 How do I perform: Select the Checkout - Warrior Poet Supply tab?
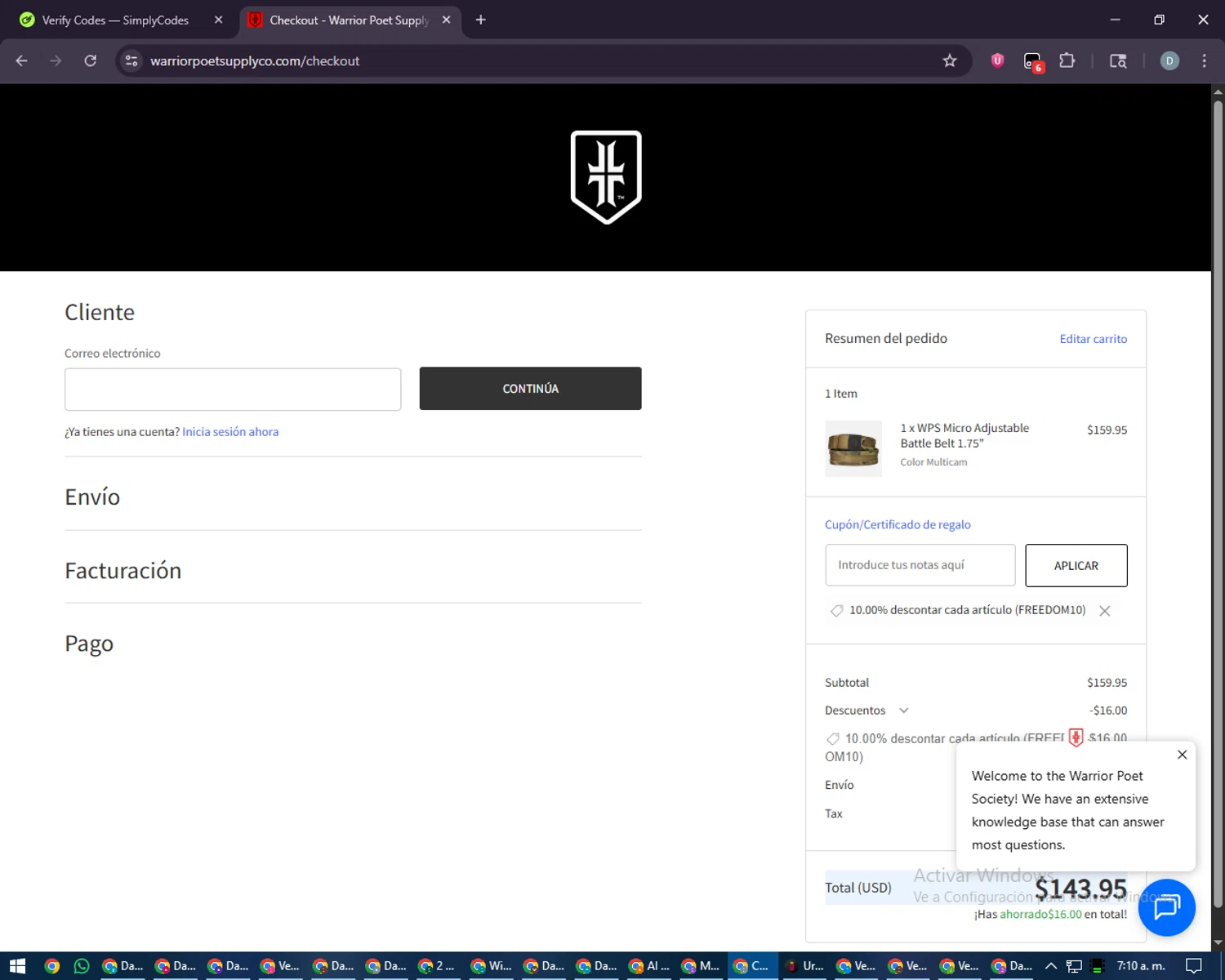coord(350,20)
